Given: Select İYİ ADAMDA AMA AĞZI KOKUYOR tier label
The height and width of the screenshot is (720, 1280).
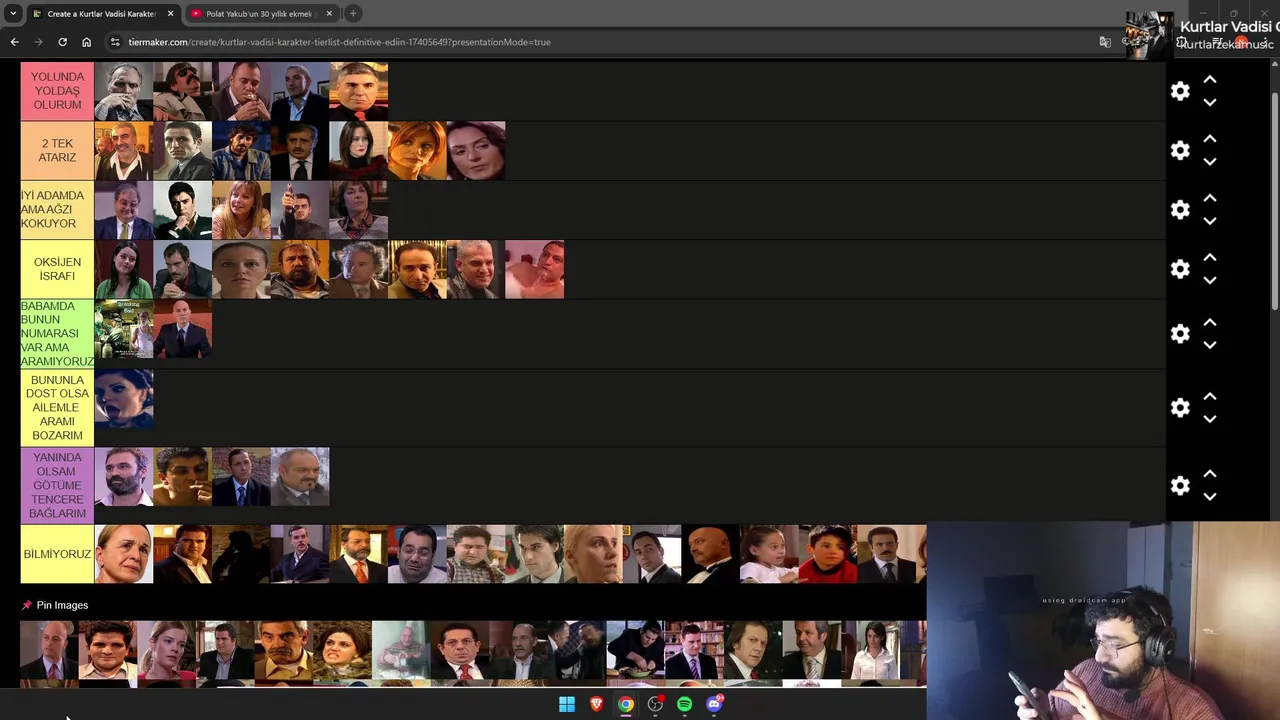Looking at the screenshot, I should 57,209.
